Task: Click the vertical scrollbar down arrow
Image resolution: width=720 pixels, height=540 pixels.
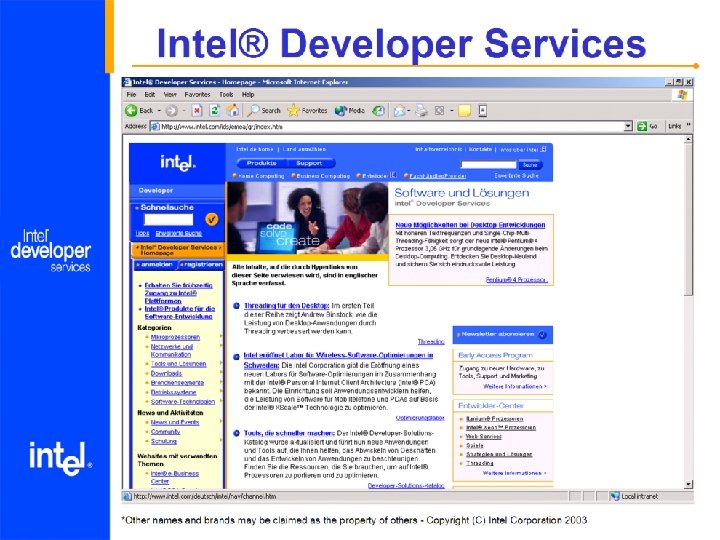Action: click(x=688, y=484)
